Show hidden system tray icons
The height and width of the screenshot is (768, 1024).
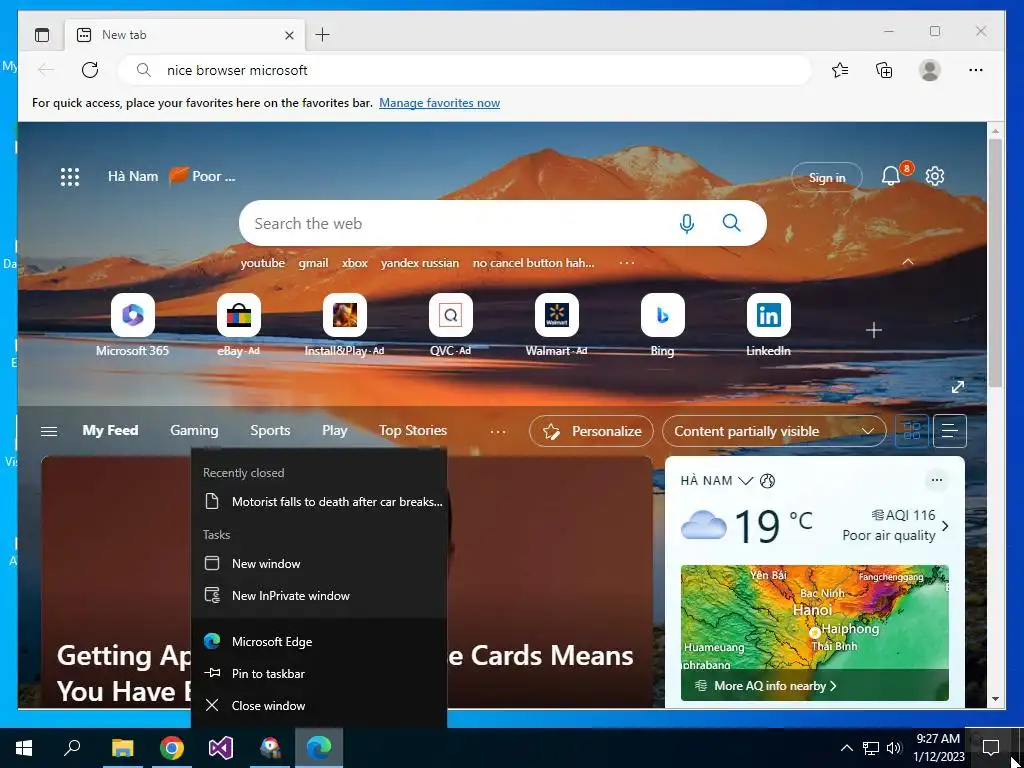coord(846,748)
